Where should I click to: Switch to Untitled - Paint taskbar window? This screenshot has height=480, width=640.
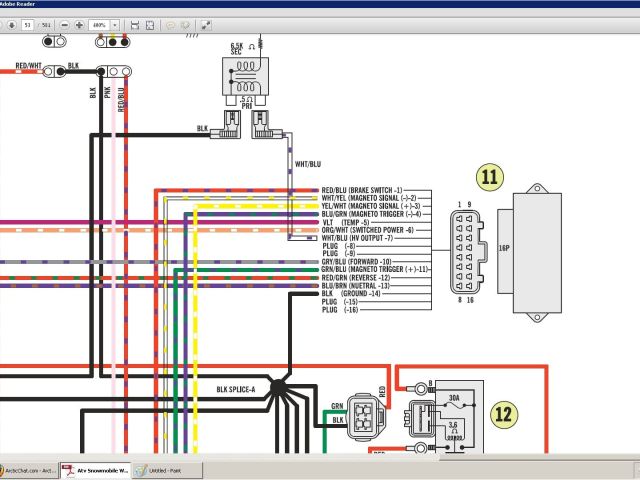point(167,470)
